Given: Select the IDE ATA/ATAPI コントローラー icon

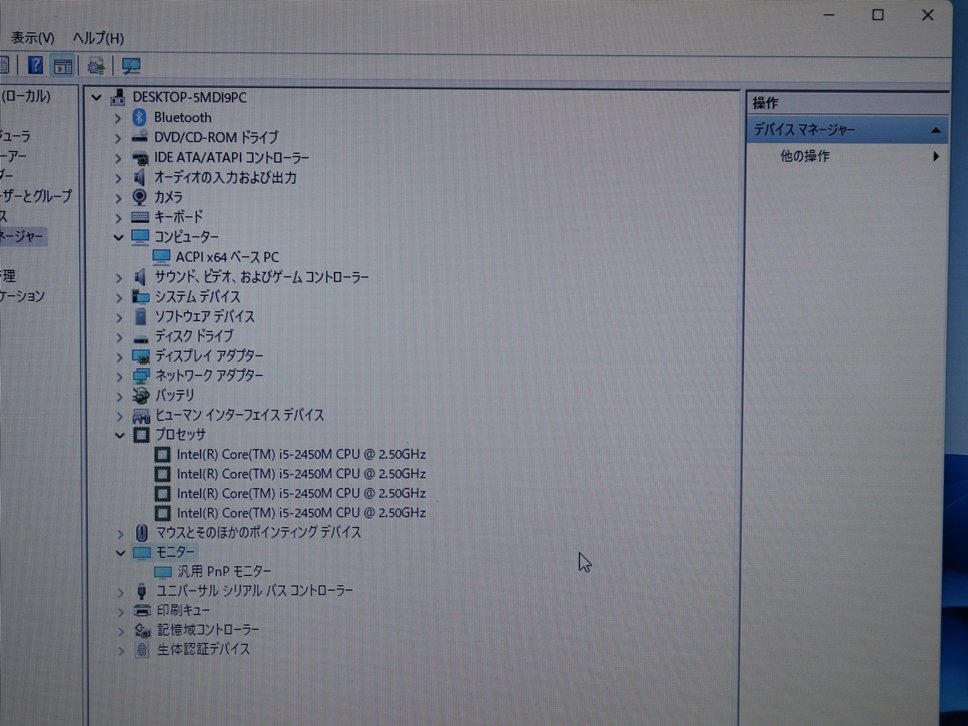Looking at the screenshot, I should [x=140, y=158].
